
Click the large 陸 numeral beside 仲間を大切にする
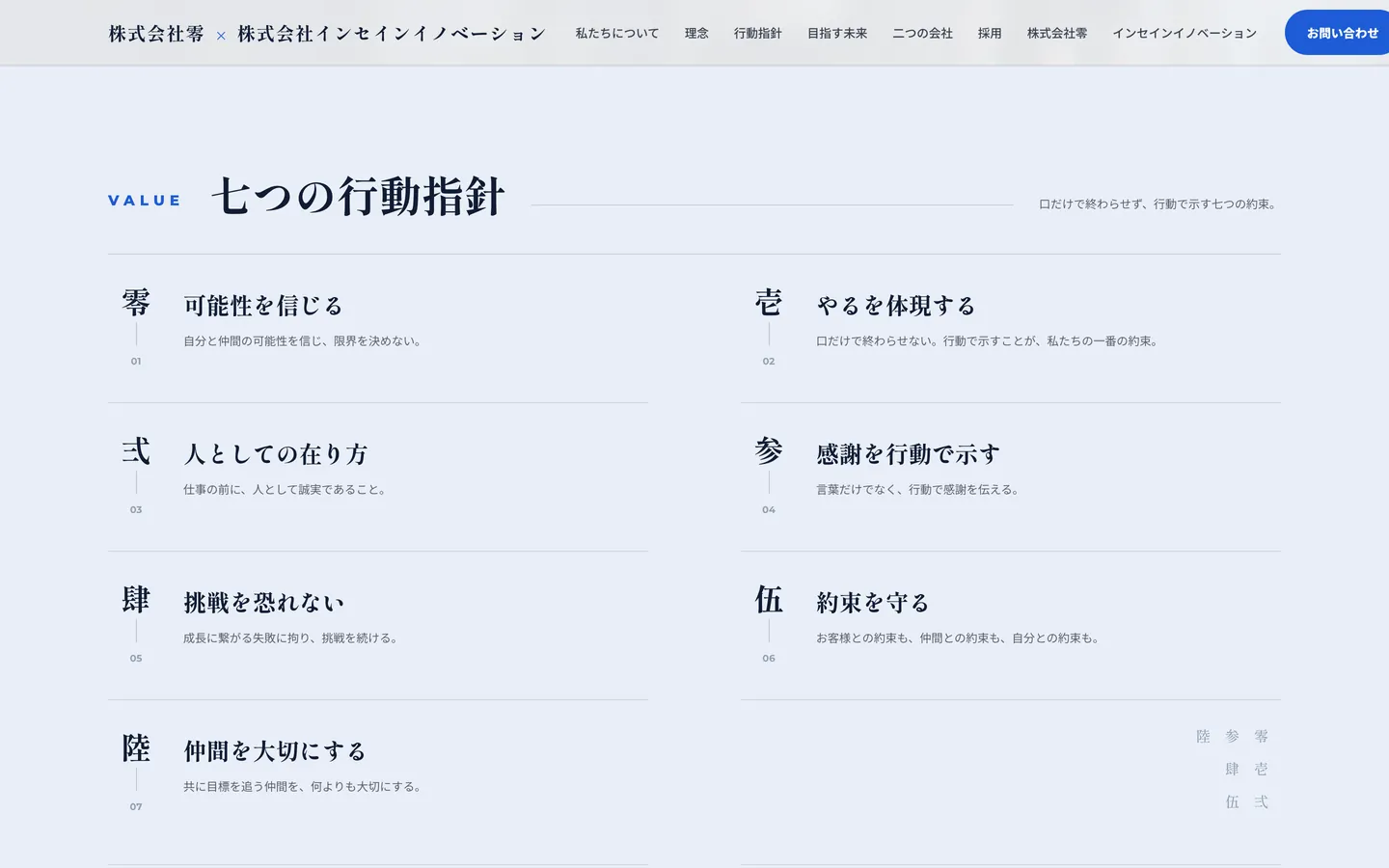click(136, 748)
